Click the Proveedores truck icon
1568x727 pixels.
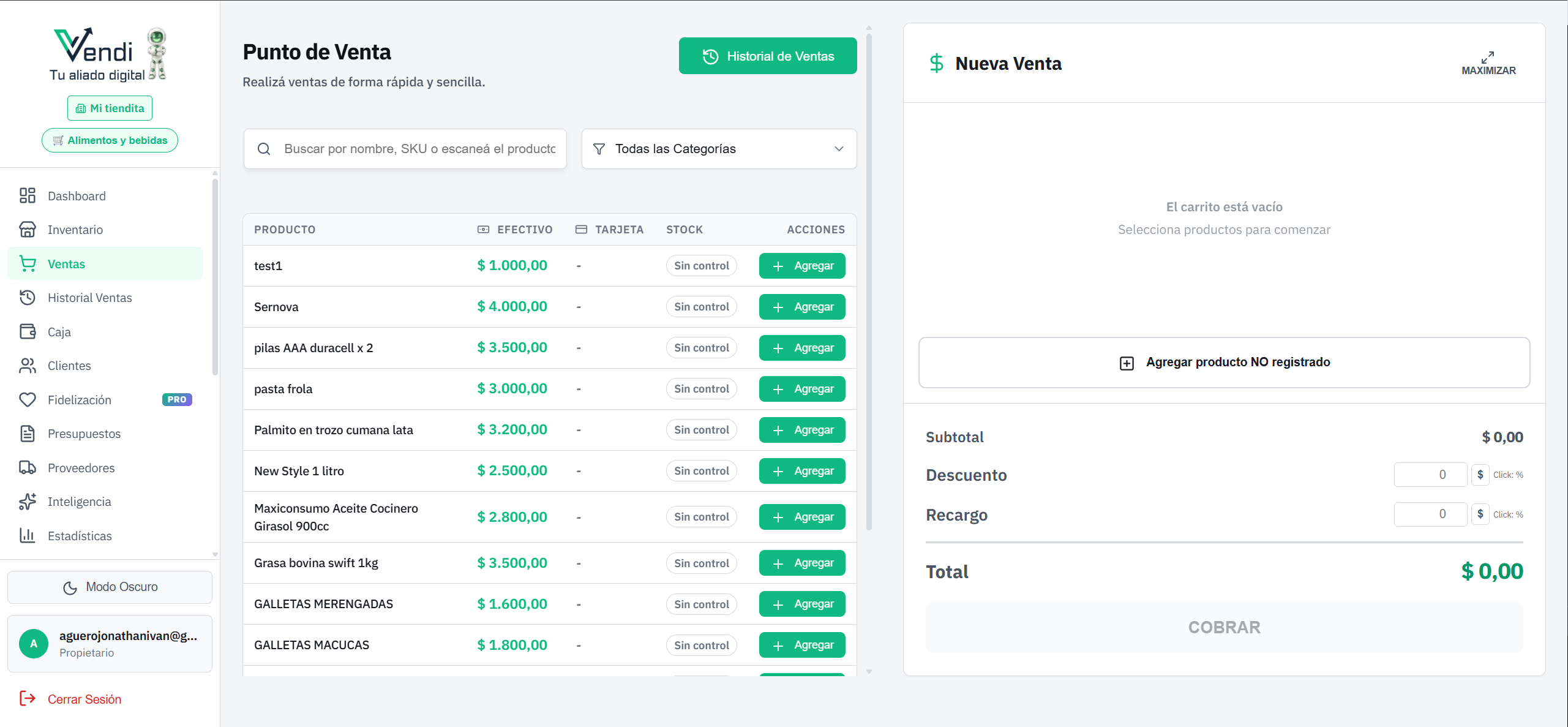pyautogui.click(x=27, y=468)
